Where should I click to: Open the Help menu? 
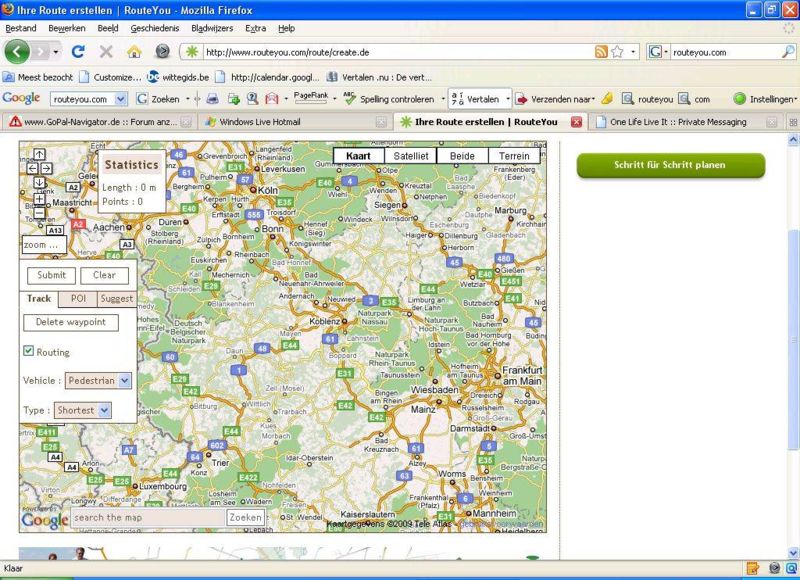(x=287, y=29)
